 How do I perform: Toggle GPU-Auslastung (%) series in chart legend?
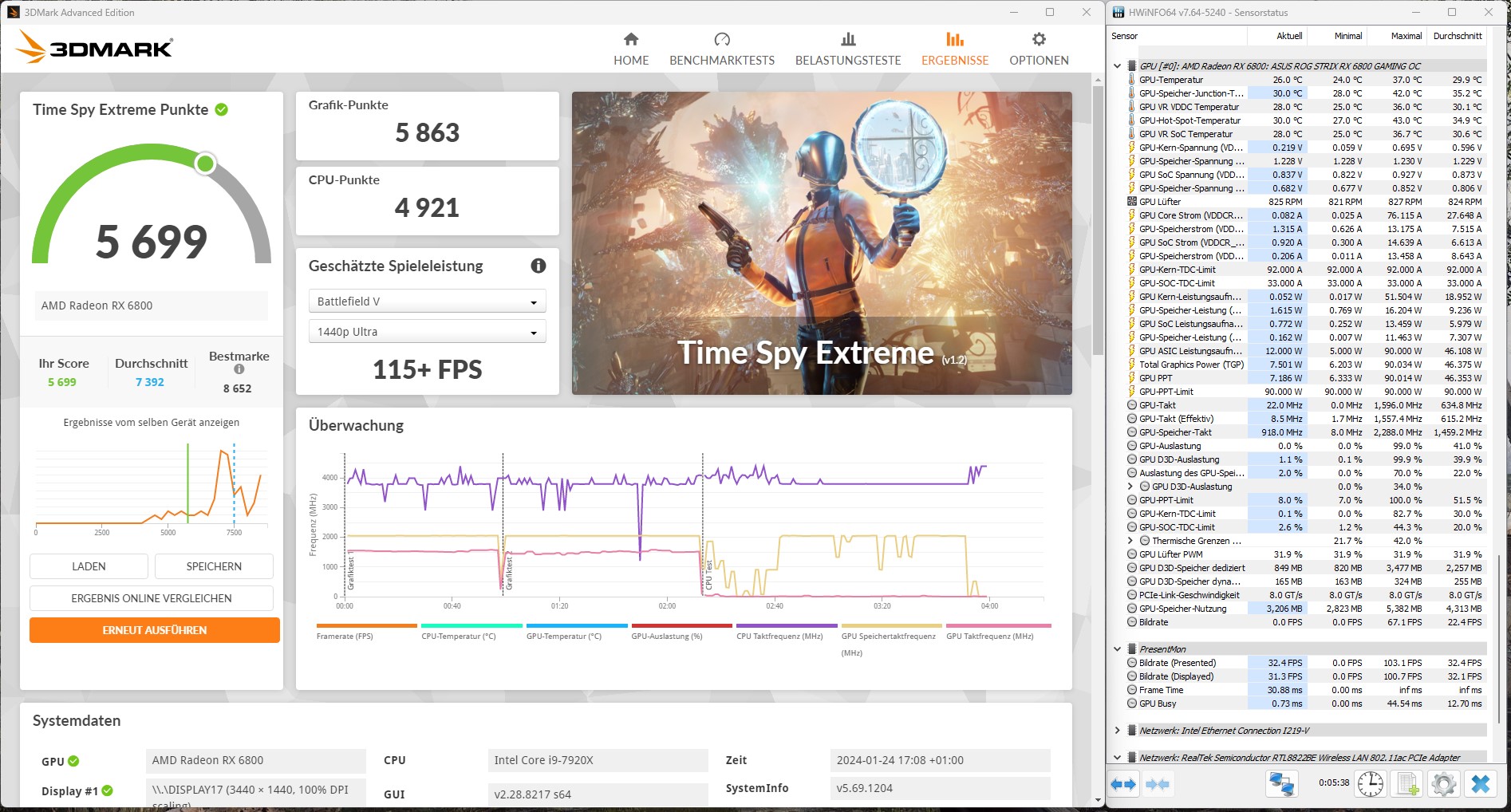click(x=681, y=631)
